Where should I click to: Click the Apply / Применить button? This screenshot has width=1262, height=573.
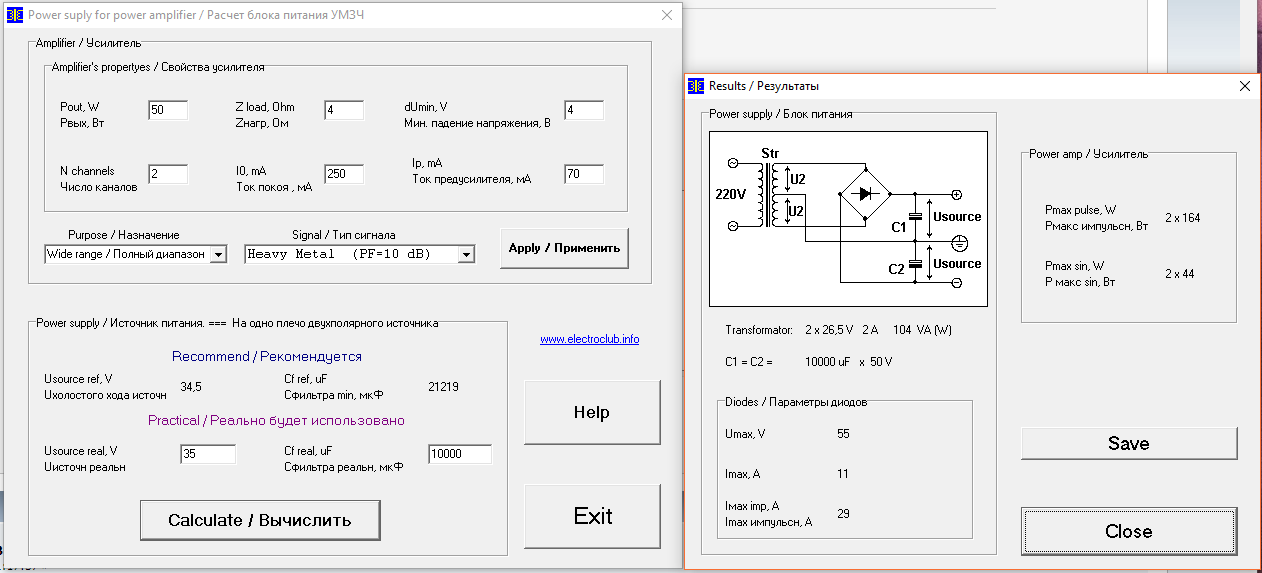tap(564, 248)
